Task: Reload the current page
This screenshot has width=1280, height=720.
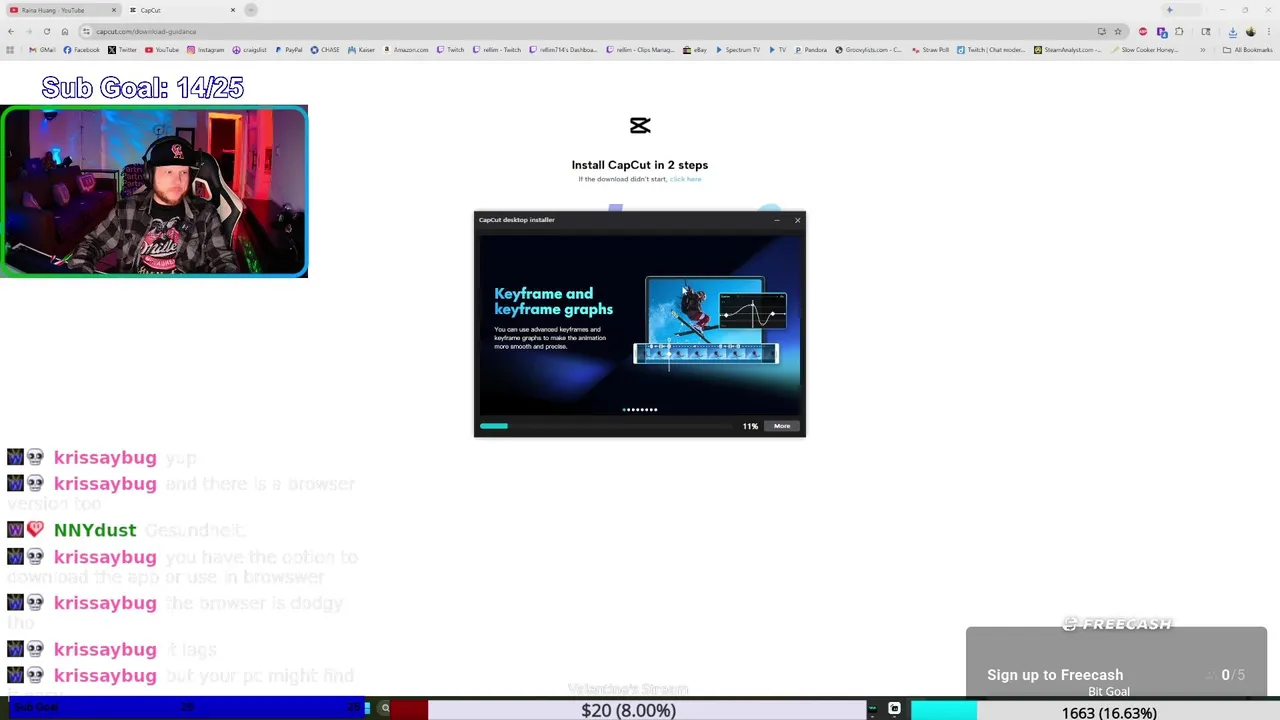Action: [x=46, y=31]
